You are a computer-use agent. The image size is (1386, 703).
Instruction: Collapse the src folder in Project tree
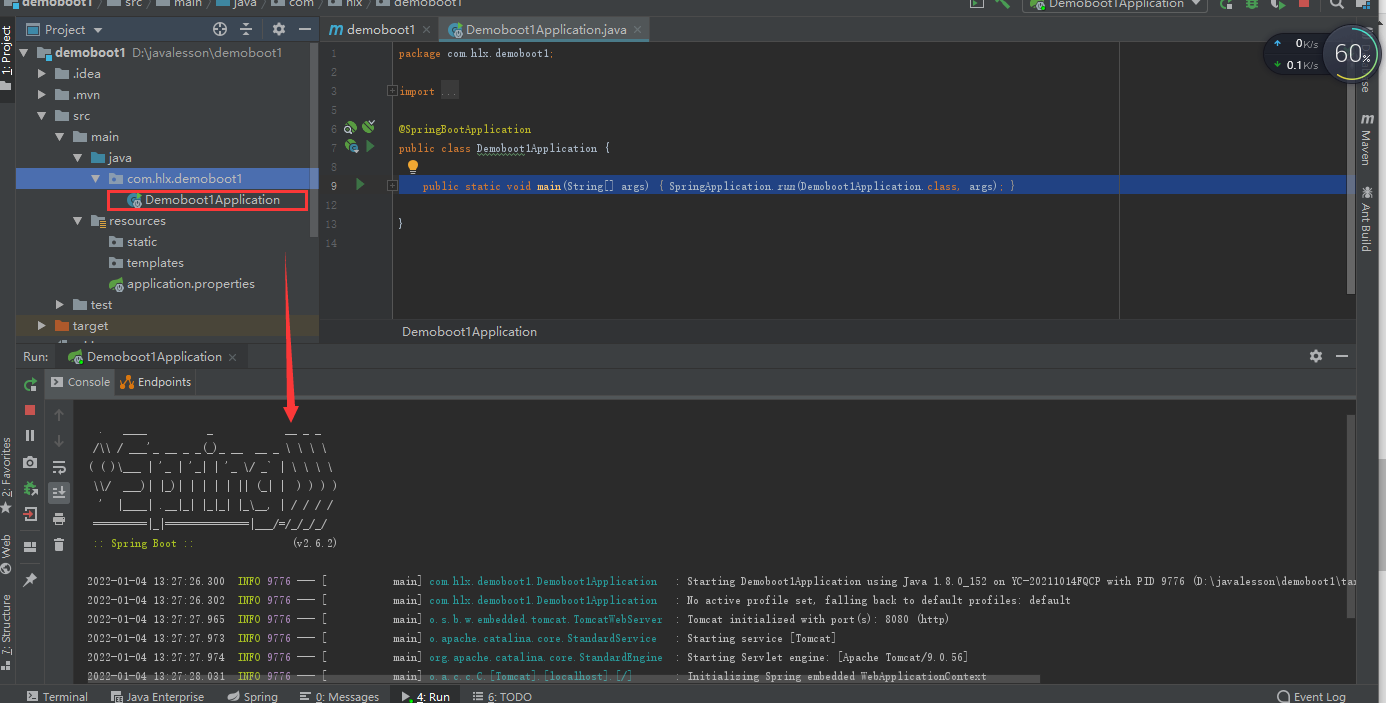pyautogui.click(x=42, y=115)
